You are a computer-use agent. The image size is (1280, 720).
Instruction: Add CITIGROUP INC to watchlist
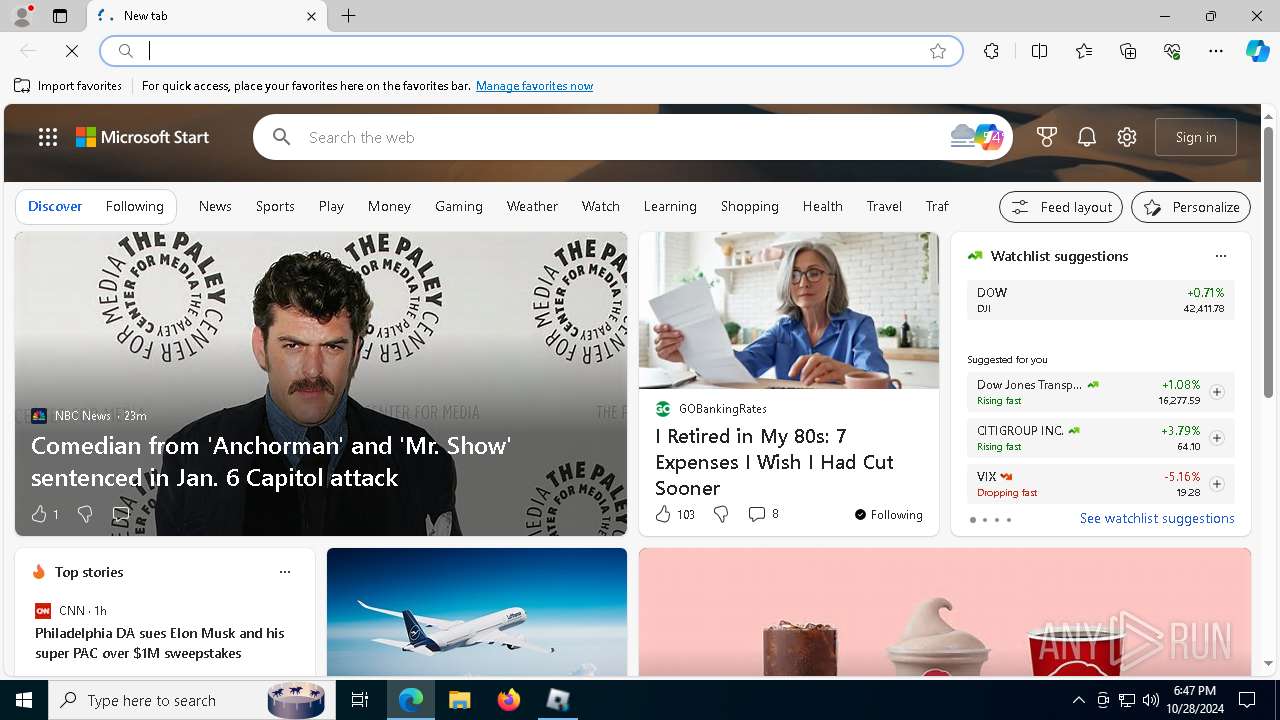point(1217,438)
